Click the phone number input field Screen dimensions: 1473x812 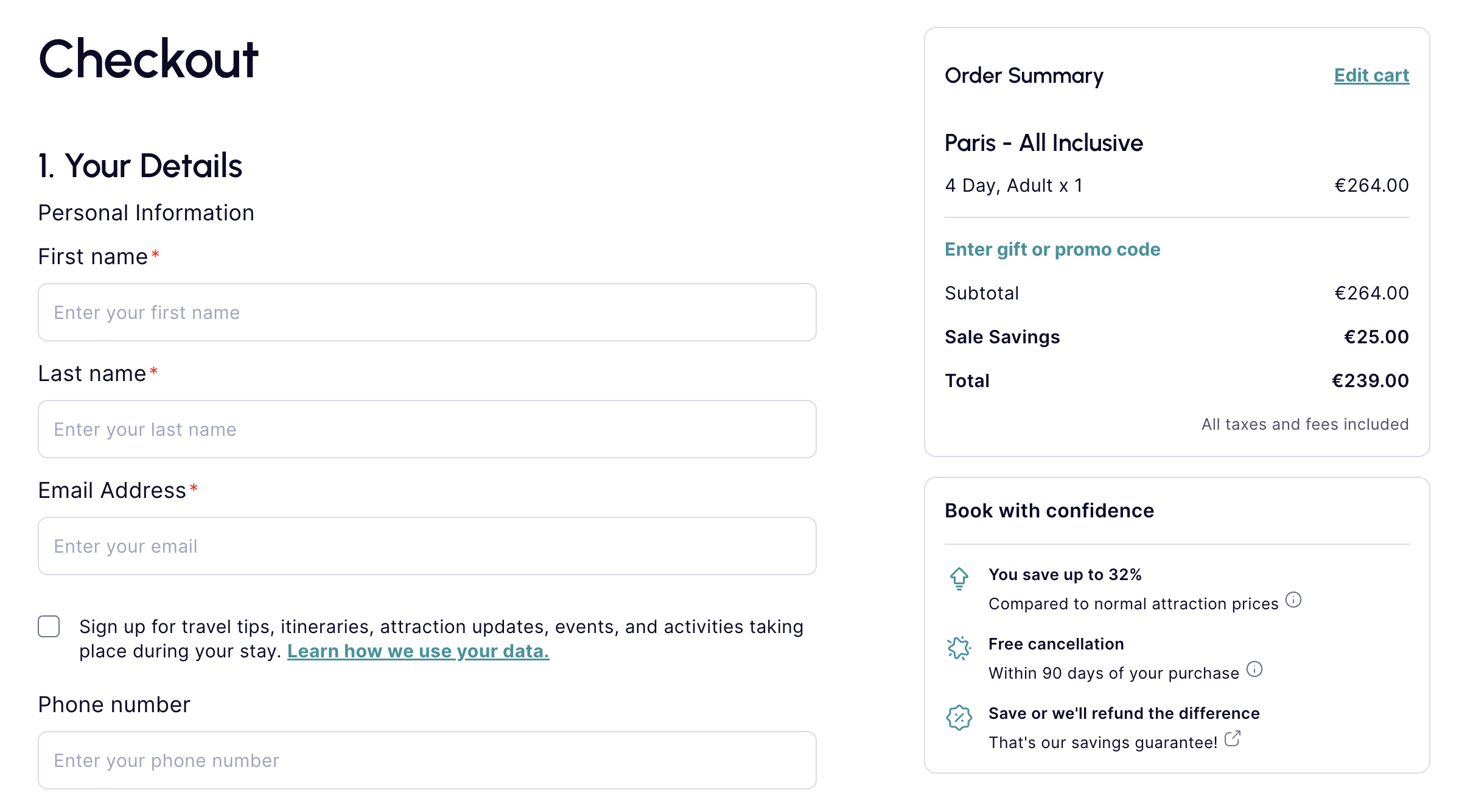[x=427, y=760]
